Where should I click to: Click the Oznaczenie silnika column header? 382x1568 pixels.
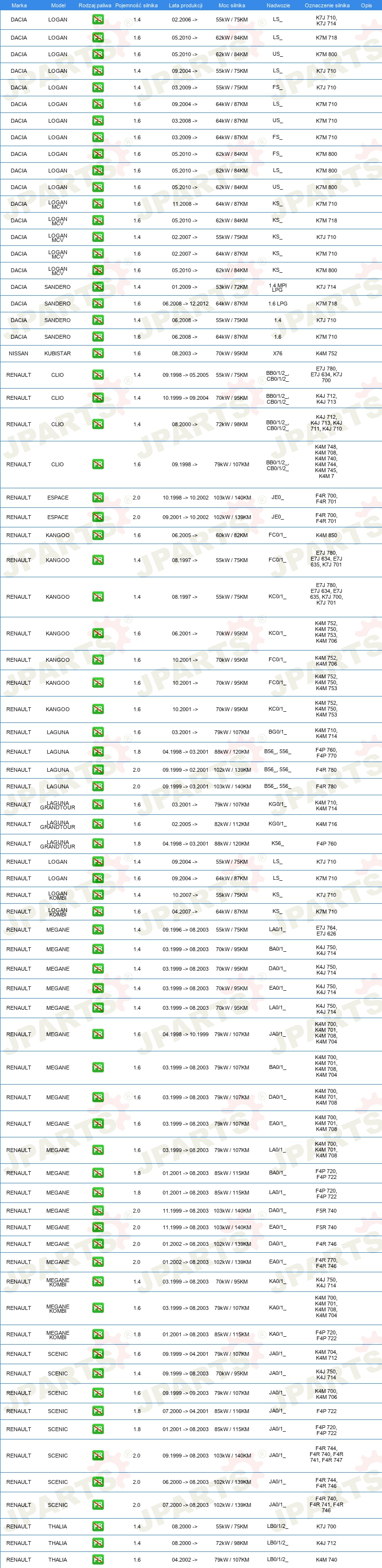click(x=327, y=5)
